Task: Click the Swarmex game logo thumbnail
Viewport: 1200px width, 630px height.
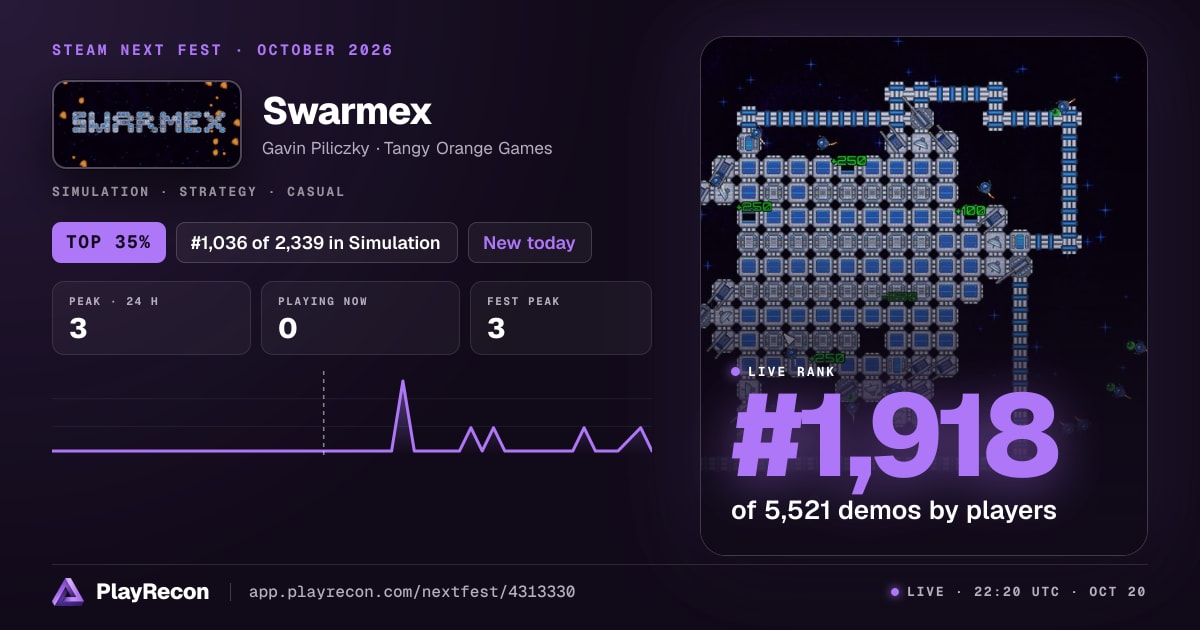Action: (147, 124)
